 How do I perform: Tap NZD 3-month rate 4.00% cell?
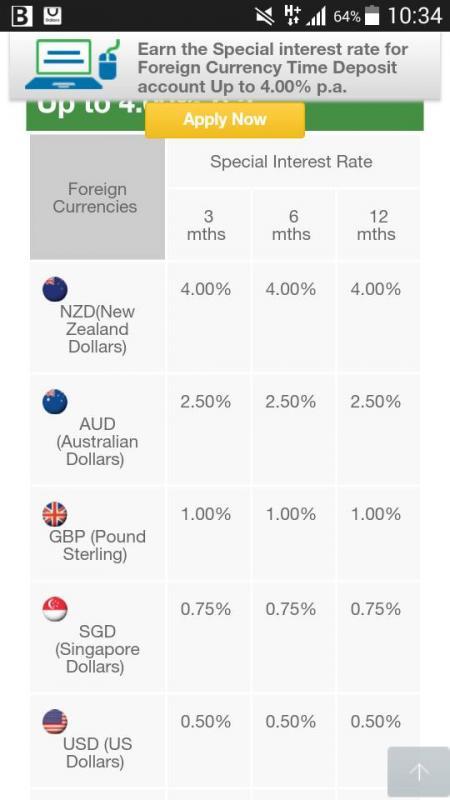pyautogui.click(x=206, y=316)
